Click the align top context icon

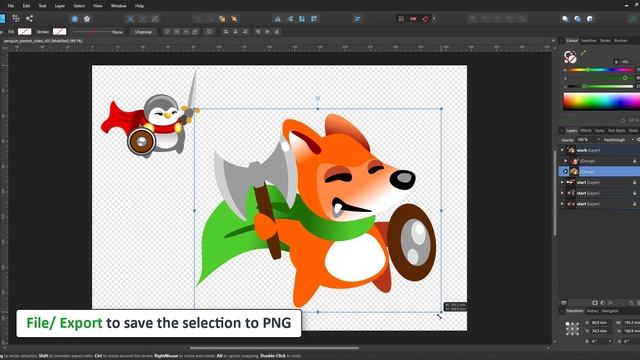click(258, 31)
